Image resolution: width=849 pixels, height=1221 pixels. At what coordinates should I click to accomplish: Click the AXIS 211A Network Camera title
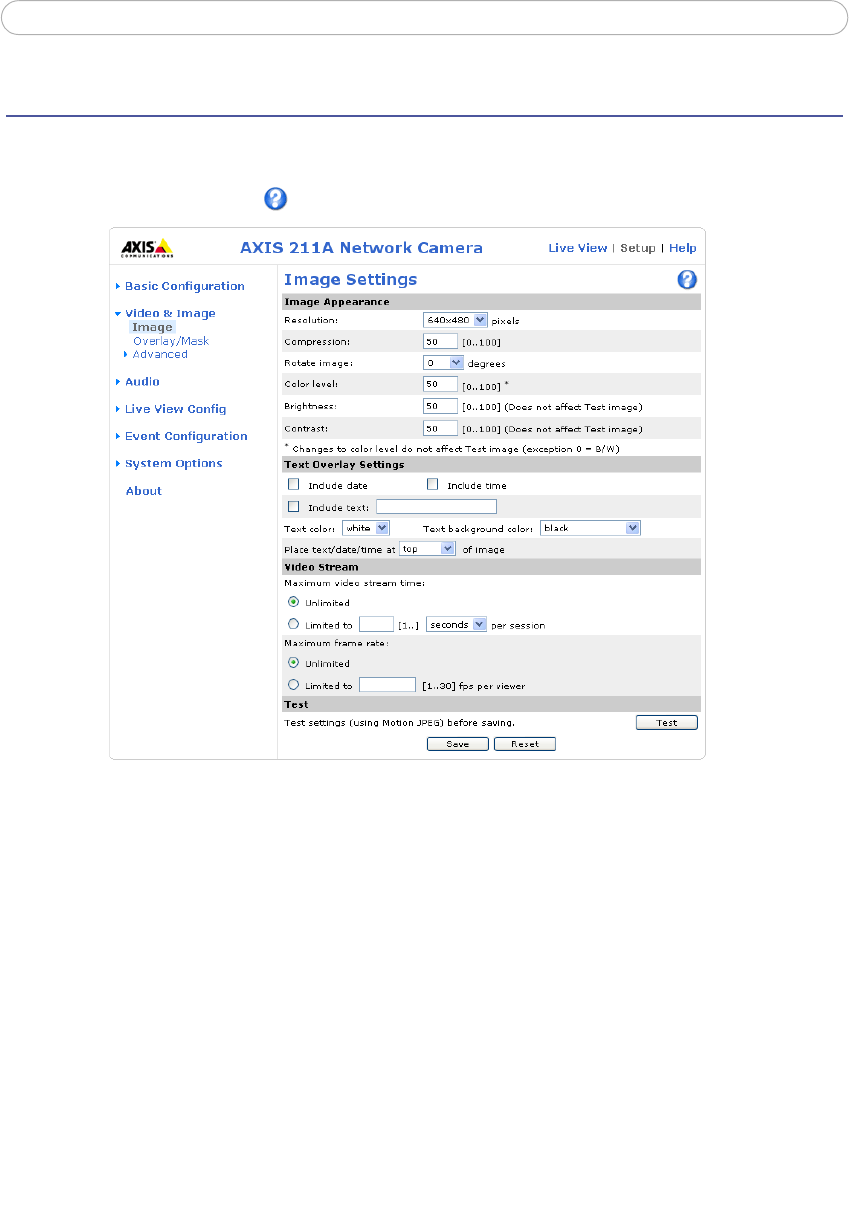(362, 248)
